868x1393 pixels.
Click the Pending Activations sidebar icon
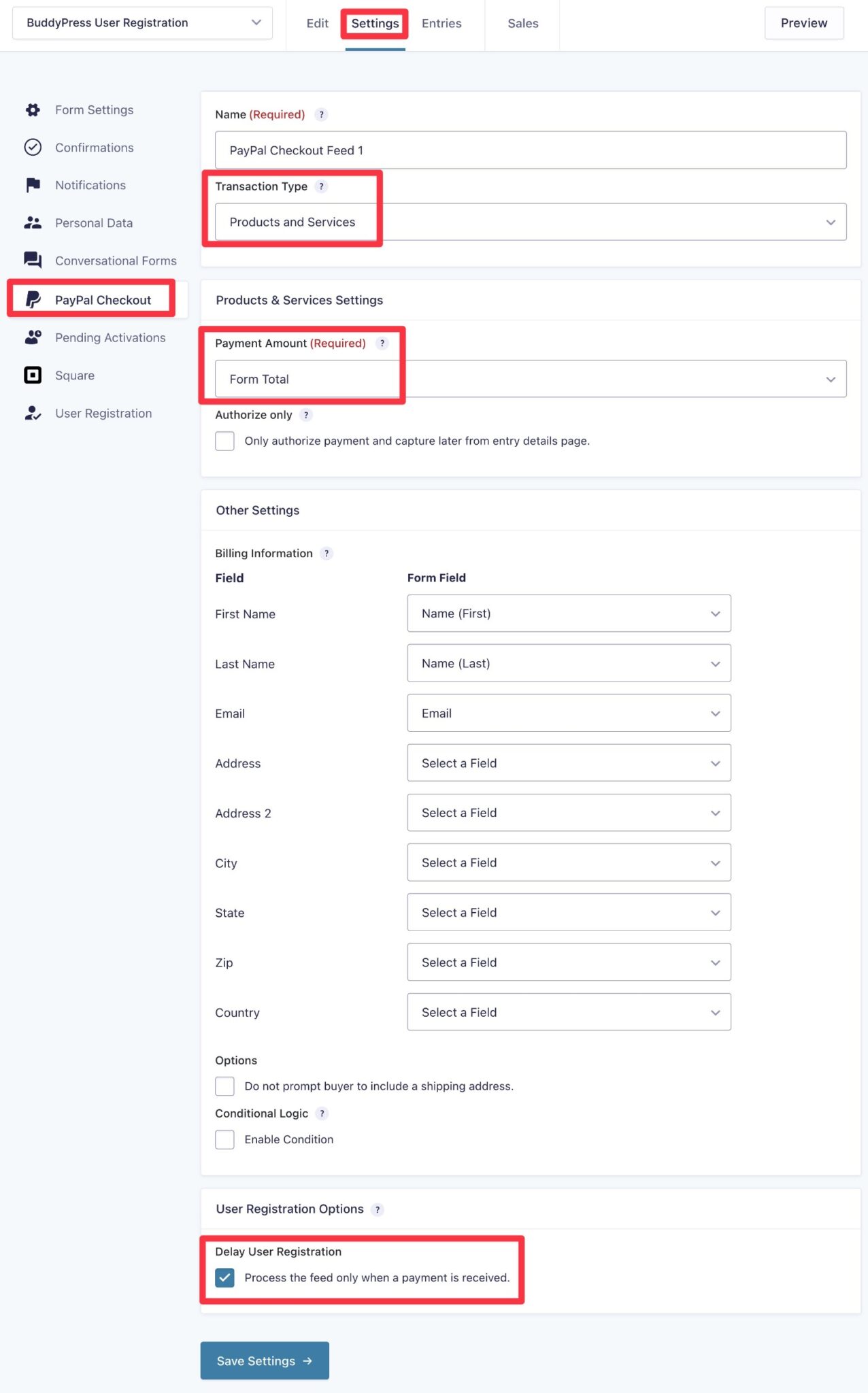(x=33, y=337)
